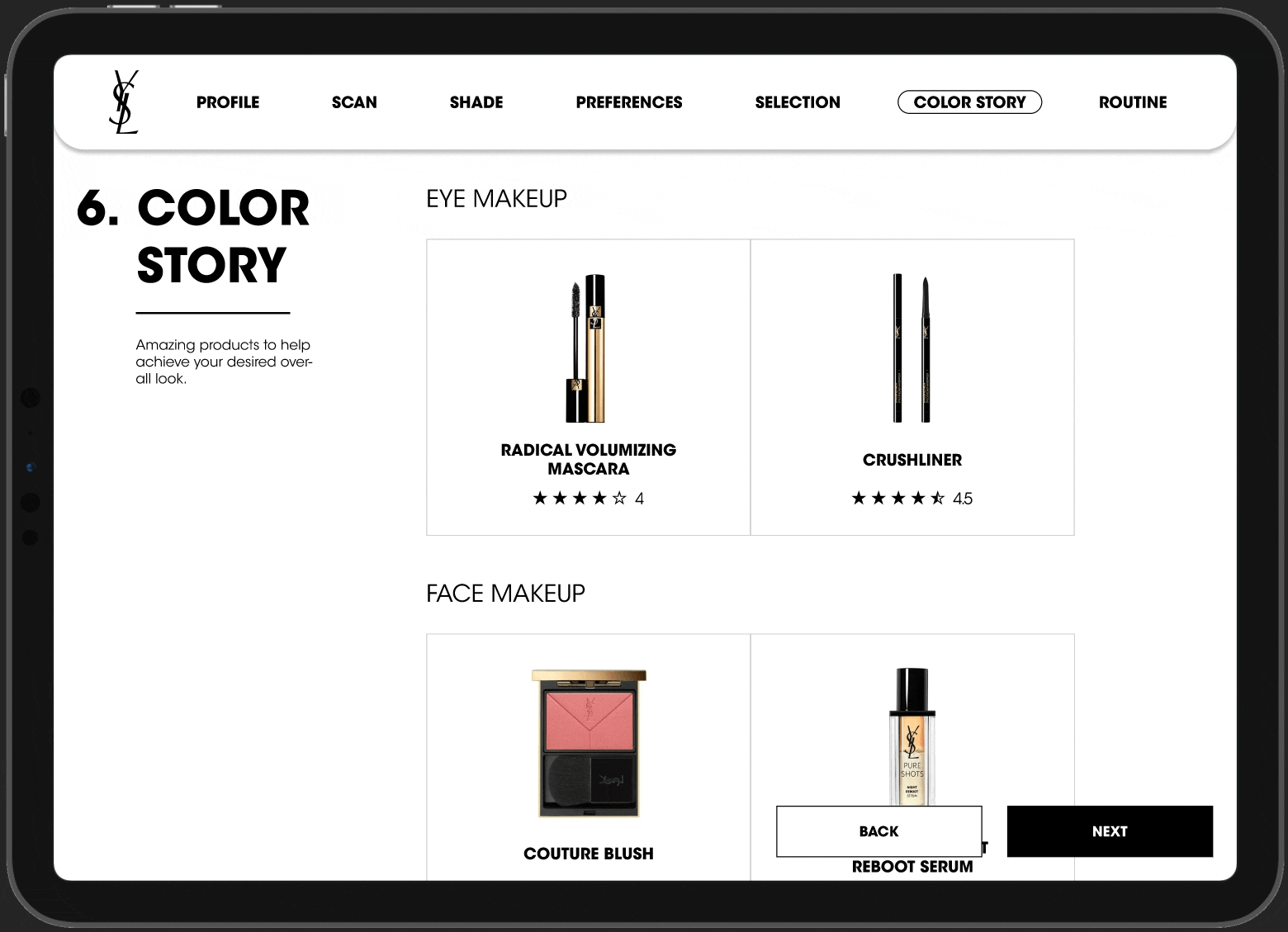Select the Reboot Serum product title
This screenshot has width=1288, height=932.
pyautogui.click(x=912, y=866)
